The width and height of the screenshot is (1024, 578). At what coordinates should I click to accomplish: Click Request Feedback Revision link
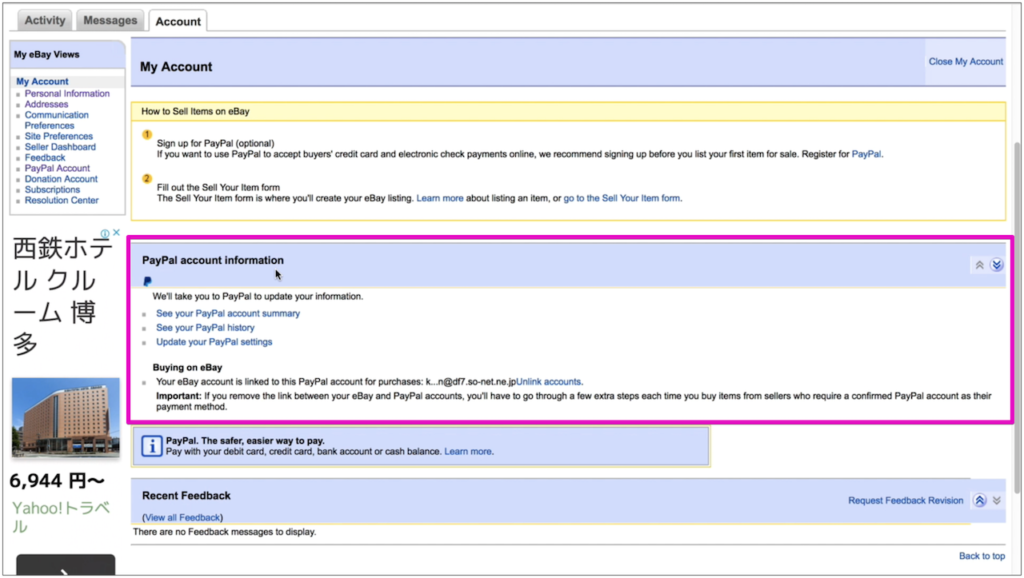[x=905, y=500]
